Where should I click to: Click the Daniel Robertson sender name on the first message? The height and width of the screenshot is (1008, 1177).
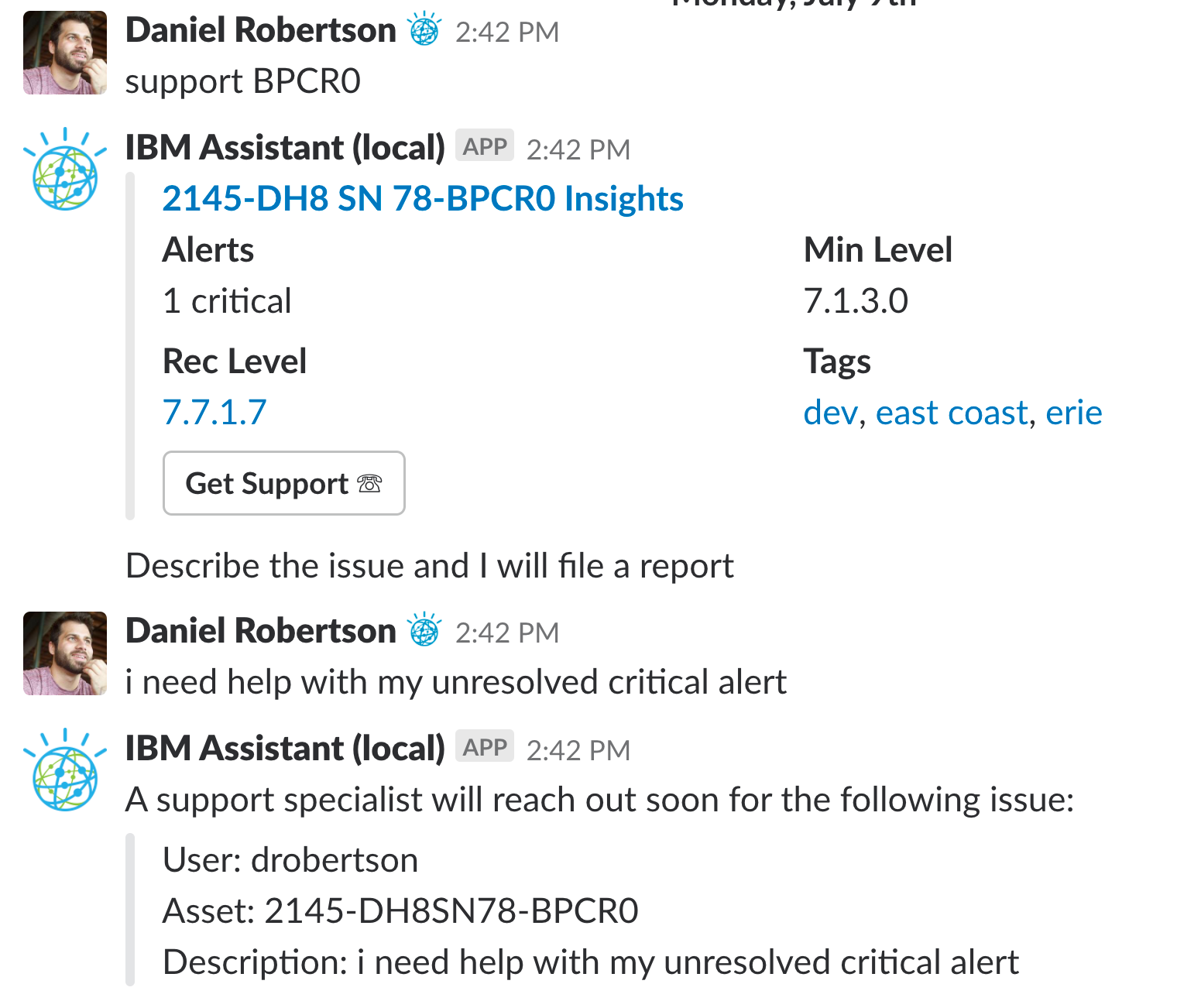(x=260, y=30)
